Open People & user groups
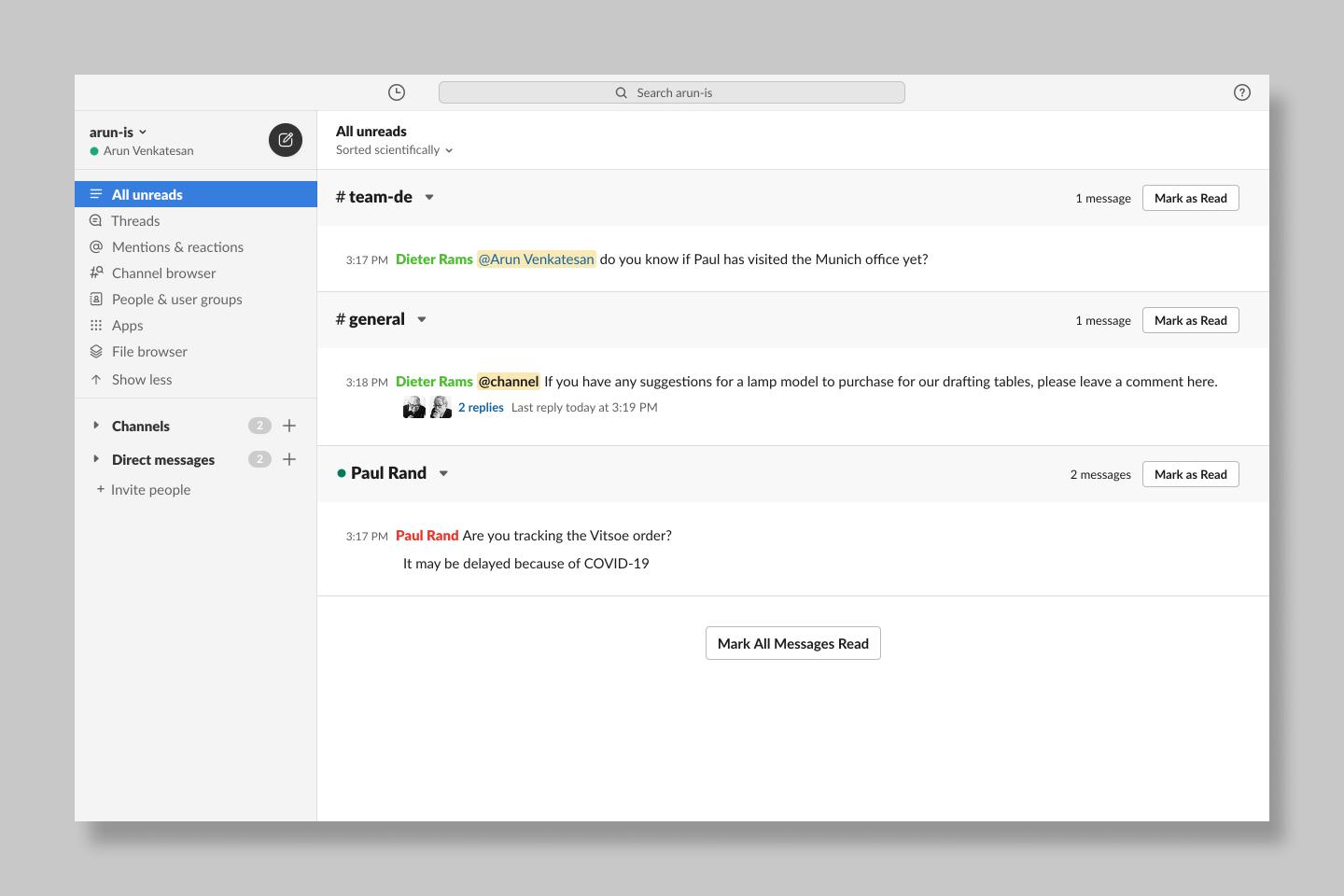Image resolution: width=1344 pixels, height=896 pixels. [x=176, y=300]
